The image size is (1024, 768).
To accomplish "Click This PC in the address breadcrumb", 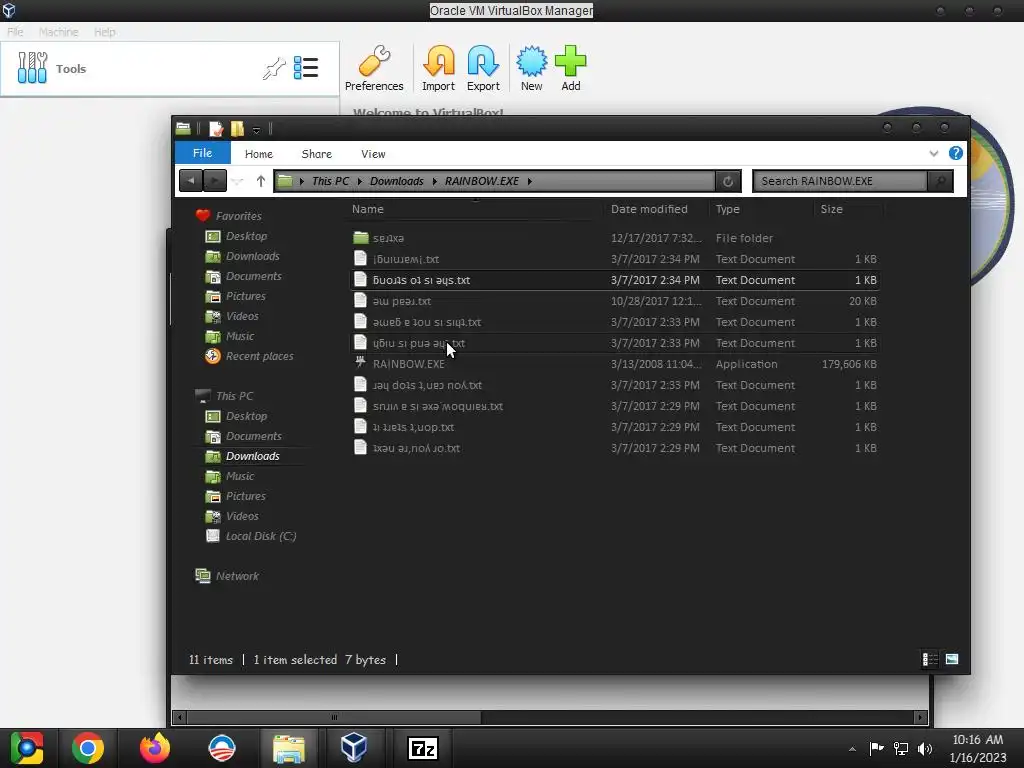I will pyautogui.click(x=330, y=181).
